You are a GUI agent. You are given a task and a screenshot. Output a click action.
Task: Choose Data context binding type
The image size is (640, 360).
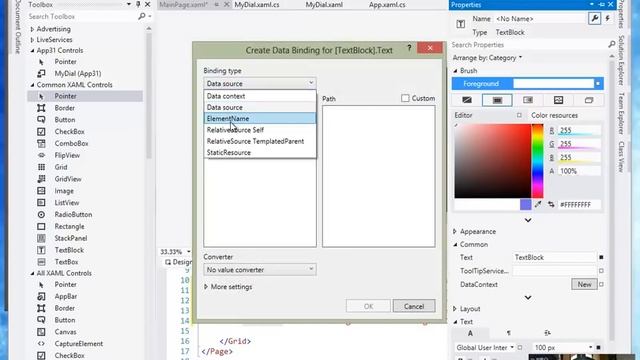260,96
